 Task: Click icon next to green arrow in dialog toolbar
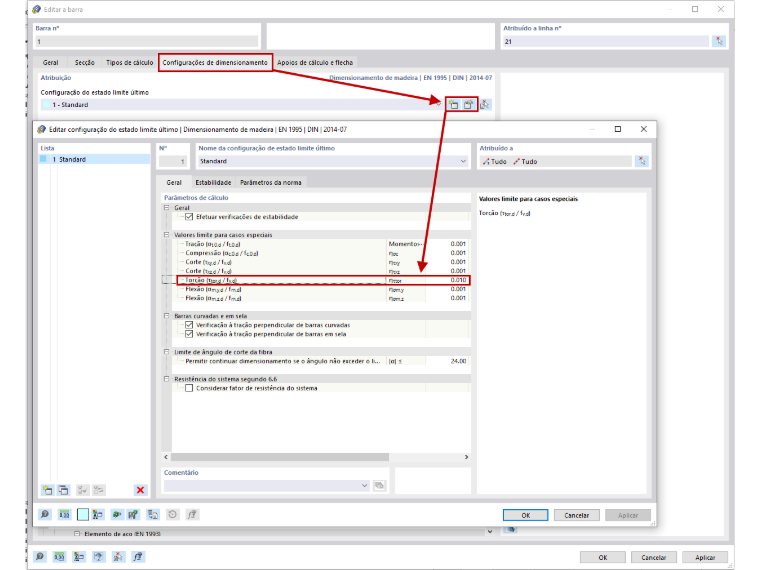tap(133, 514)
